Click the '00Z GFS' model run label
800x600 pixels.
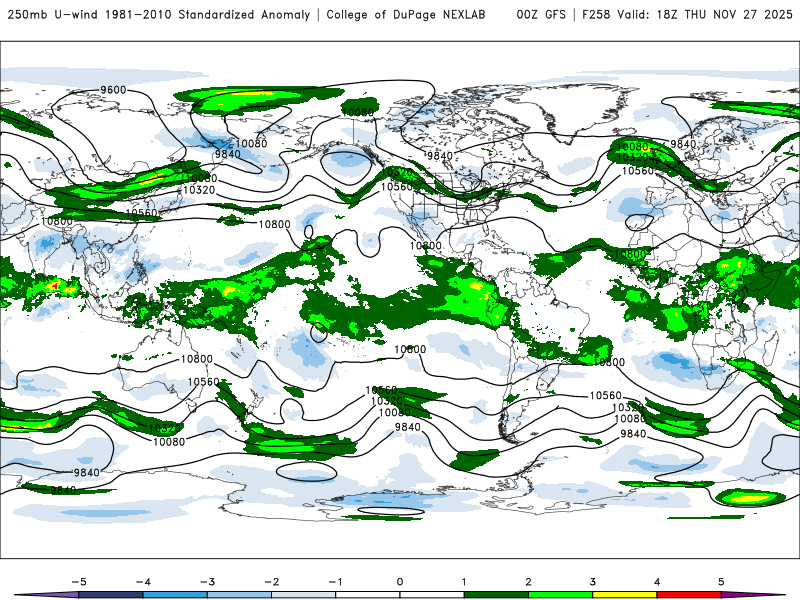pos(541,14)
